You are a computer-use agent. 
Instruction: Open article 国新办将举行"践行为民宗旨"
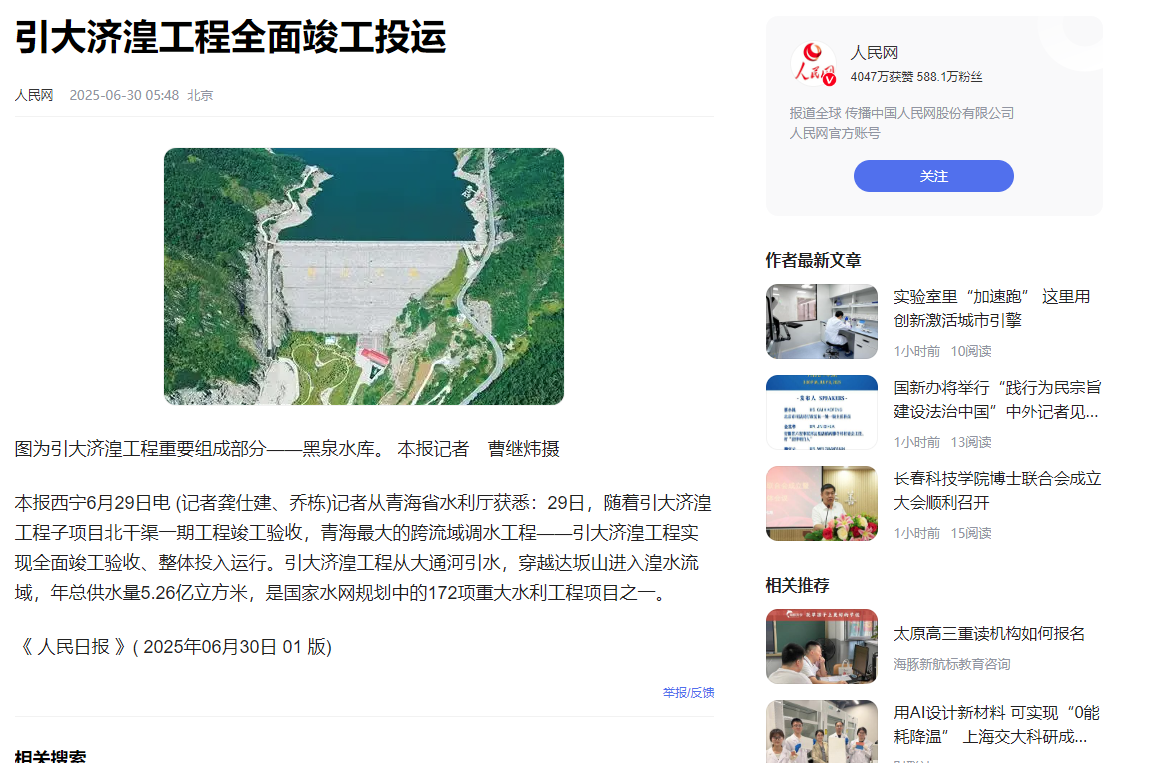(997, 400)
